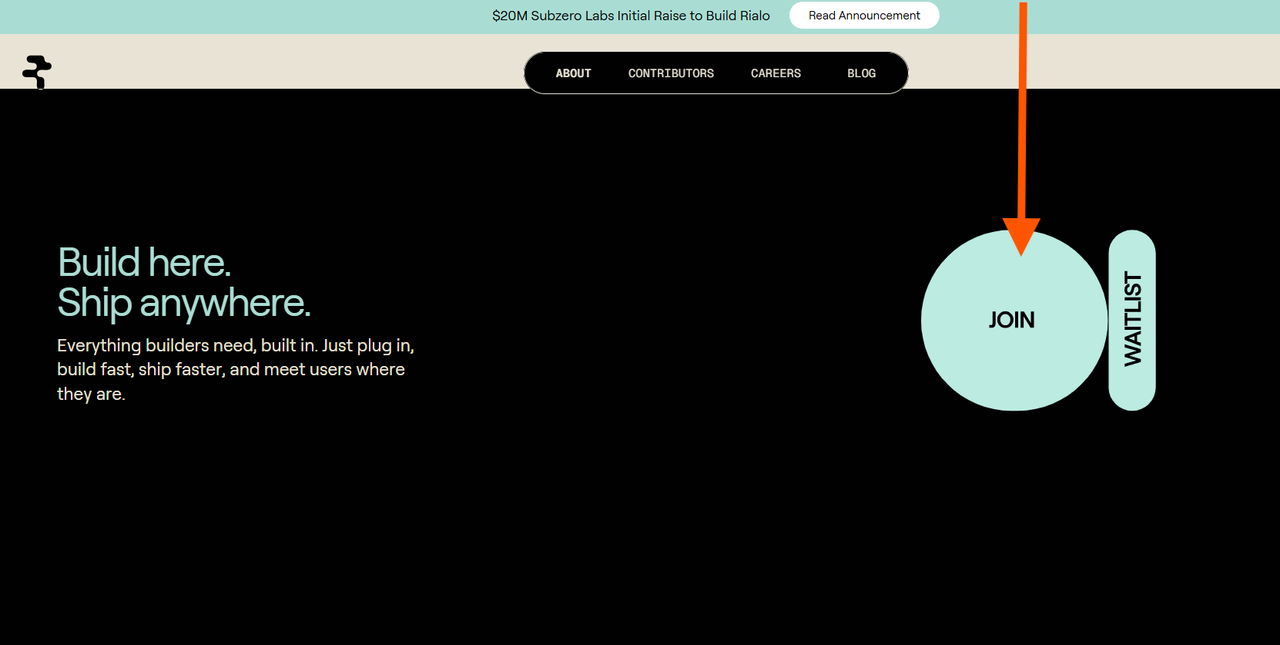Click the round JOIN button
1280x645 pixels.
click(1013, 320)
